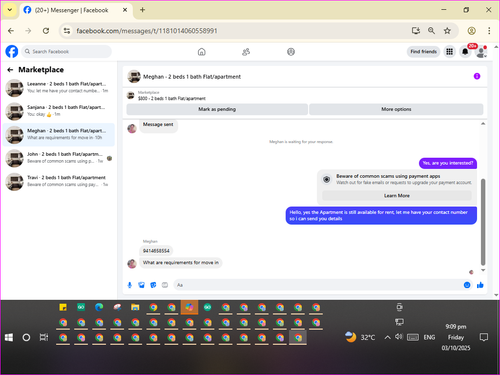The width and height of the screenshot is (500, 375).
Task: Click the 'Yes, are you interested?' message
Action: [448, 163]
